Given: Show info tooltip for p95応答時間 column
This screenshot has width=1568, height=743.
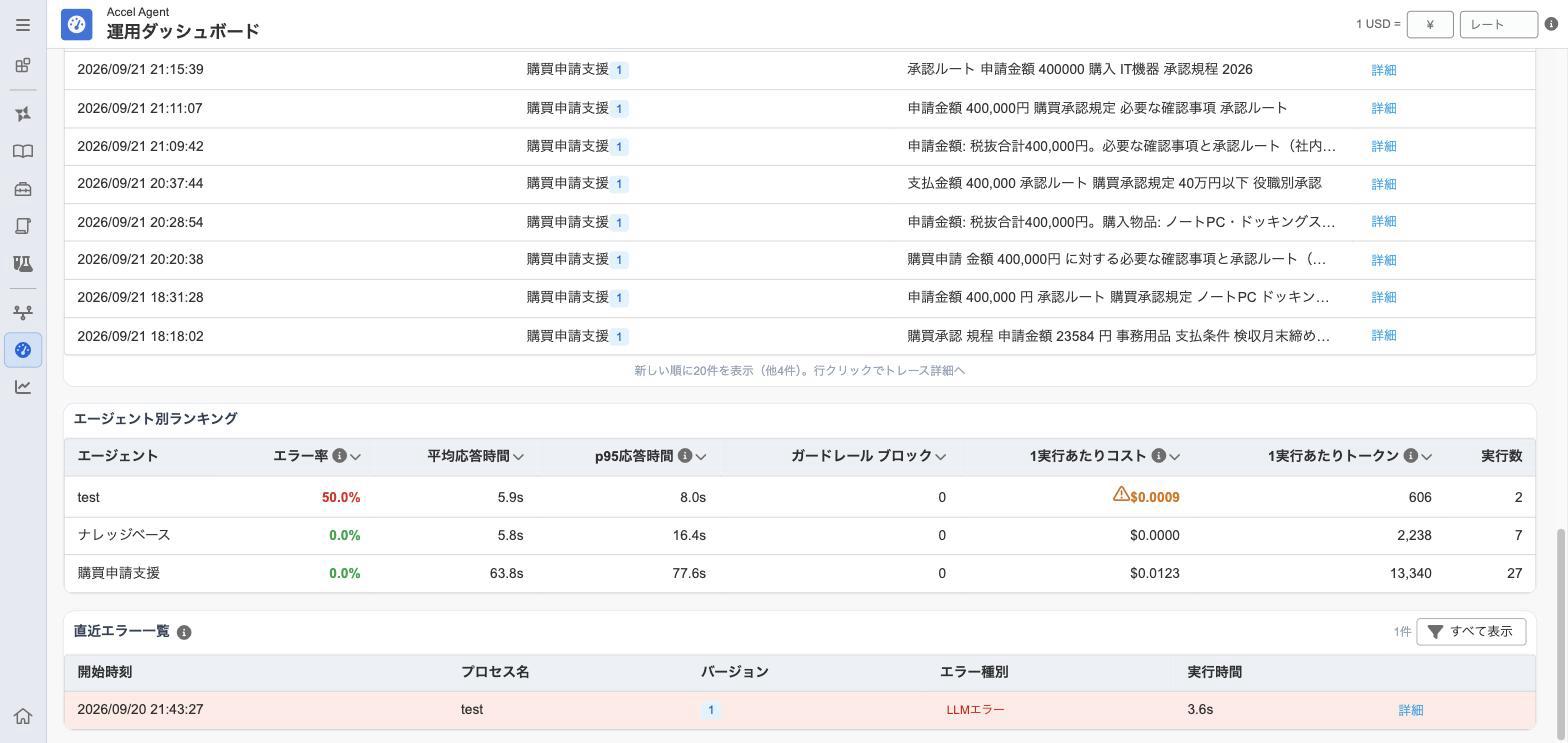Looking at the screenshot, I should 685,456.
